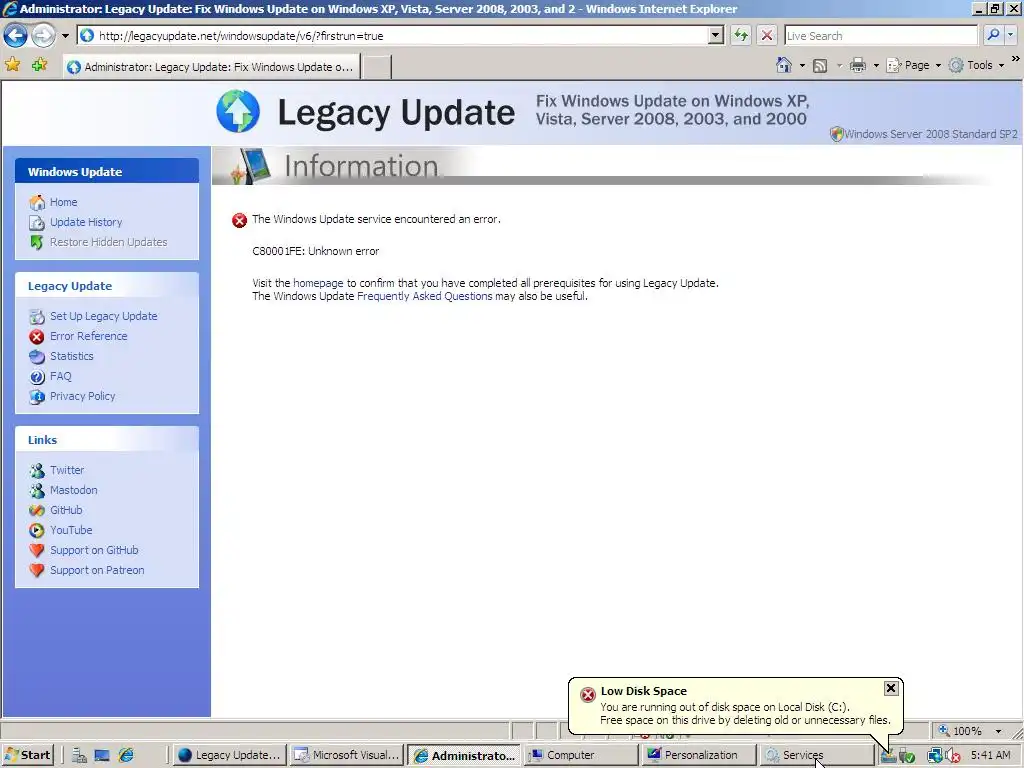Open the search provider options dropdown
Screen dimensions: 1024x768
tap(1010, 35)
